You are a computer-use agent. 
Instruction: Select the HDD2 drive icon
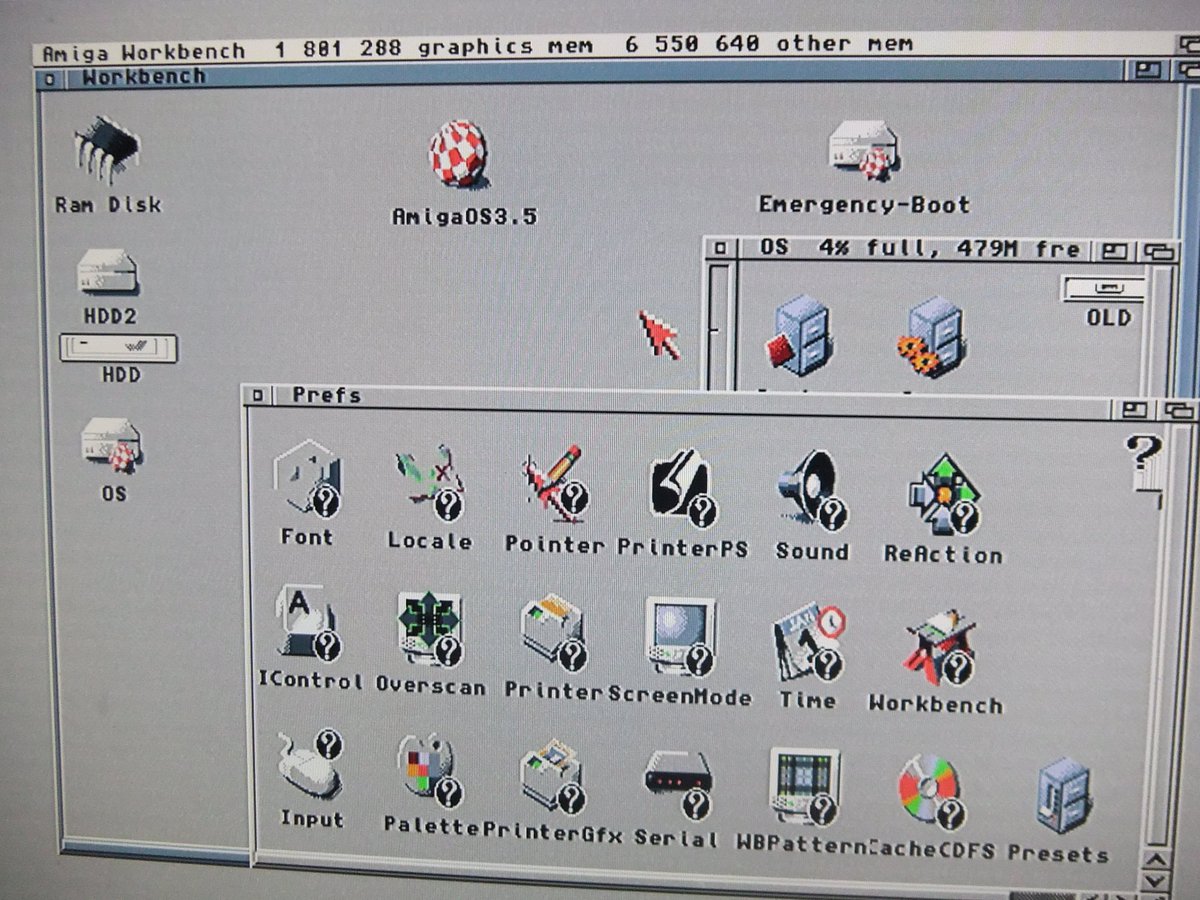click(108, 272)
